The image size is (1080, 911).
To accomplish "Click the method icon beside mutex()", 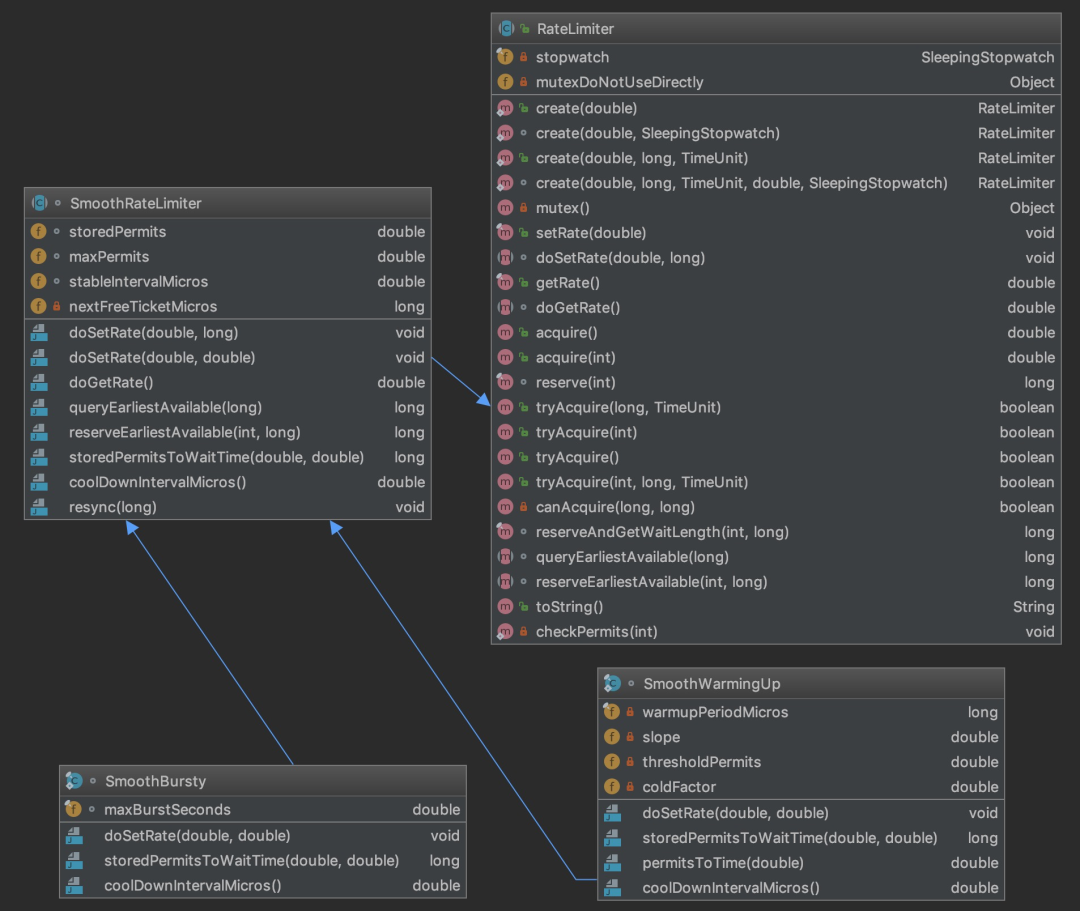I will coord(505,208).
